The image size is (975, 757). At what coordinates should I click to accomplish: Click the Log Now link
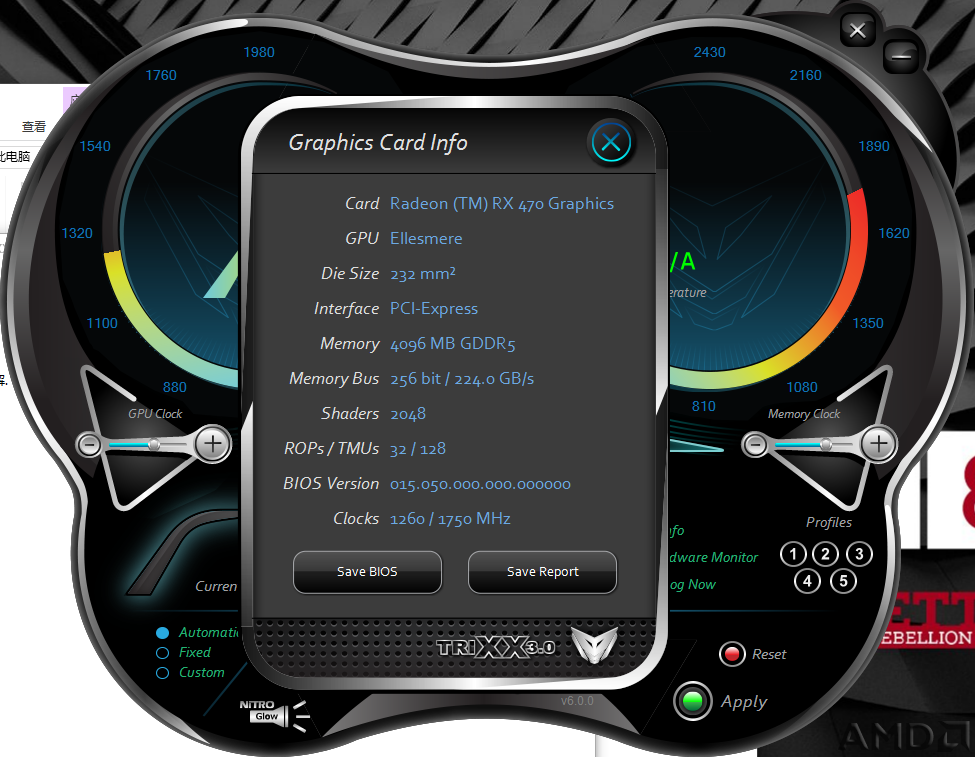tap(693, 584)
